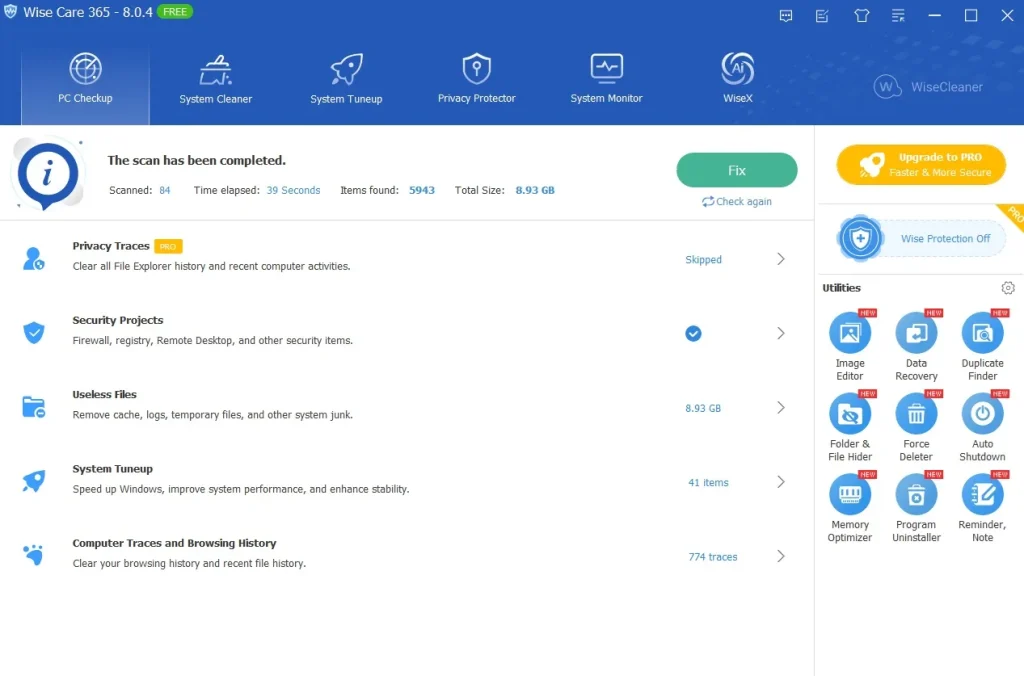Open the Program Uninstaller utility
Viewport: 1024px width, 676px height.
click(916, 508)
